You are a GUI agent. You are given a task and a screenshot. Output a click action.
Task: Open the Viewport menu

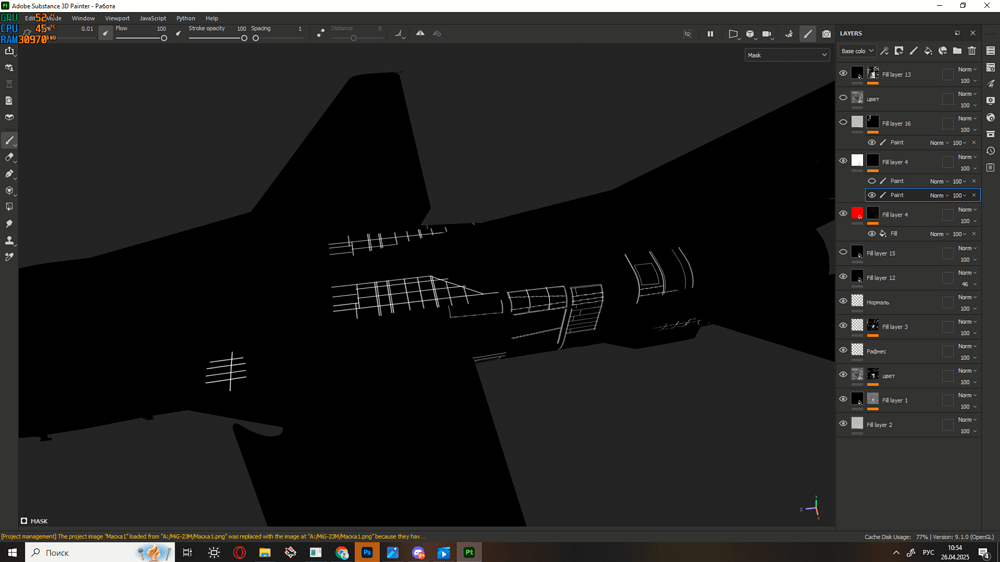(117, 18)
